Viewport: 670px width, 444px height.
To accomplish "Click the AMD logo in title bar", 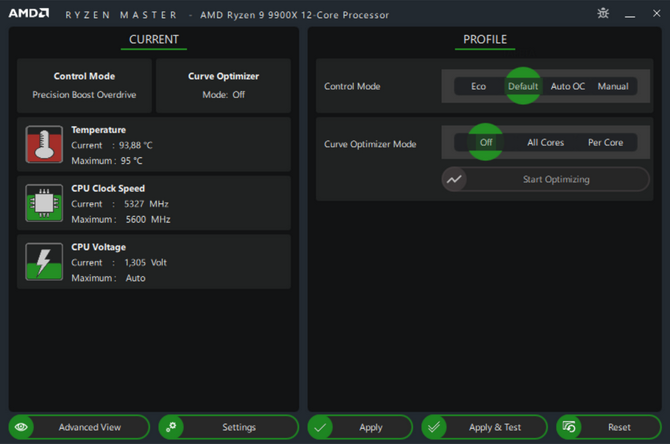I will [29, 13].
